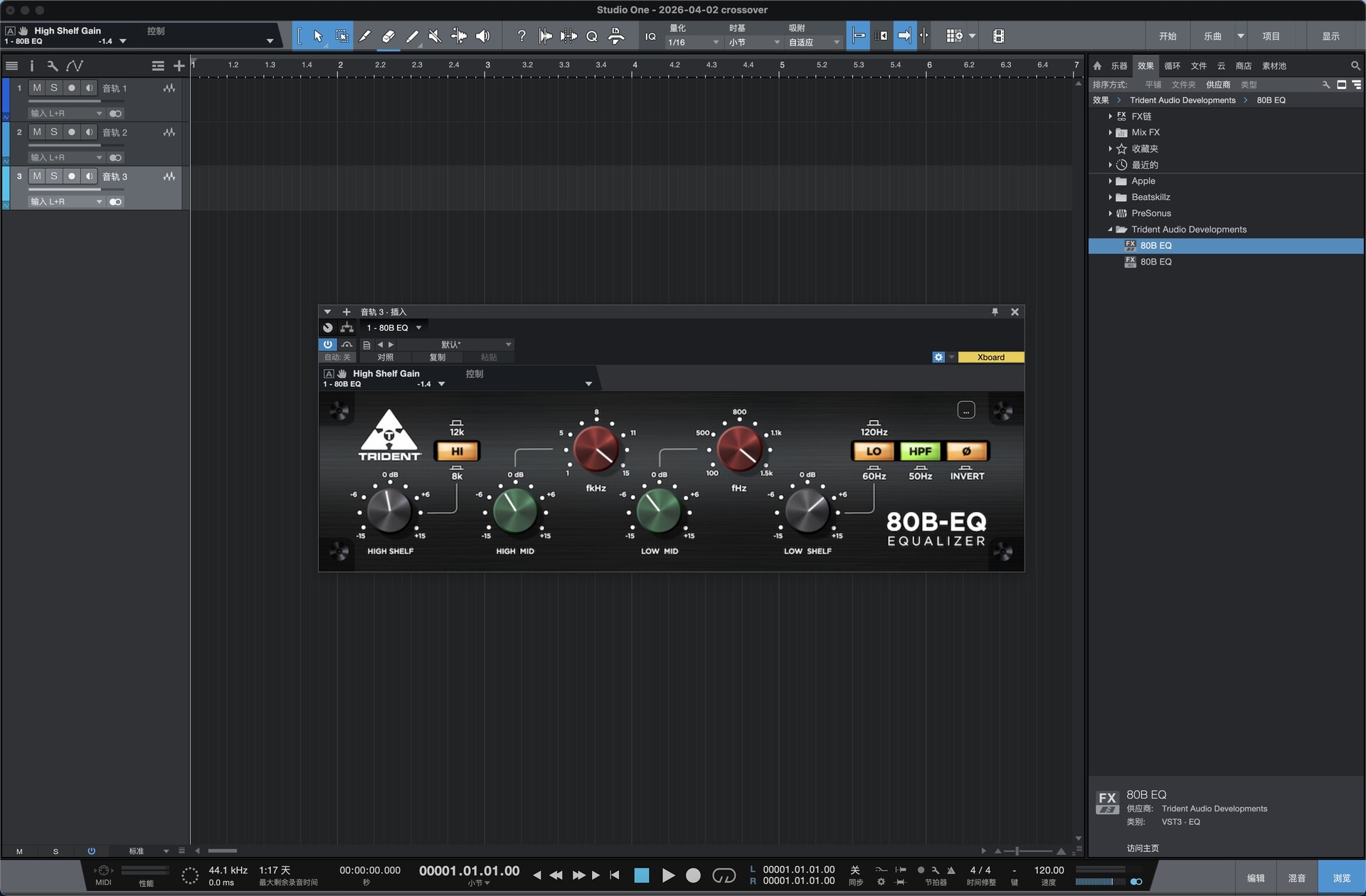Select the Paint (pencil) tool
Viewport: 1366px width, 896px height.
pyautogui.click(x=412, y=36)
